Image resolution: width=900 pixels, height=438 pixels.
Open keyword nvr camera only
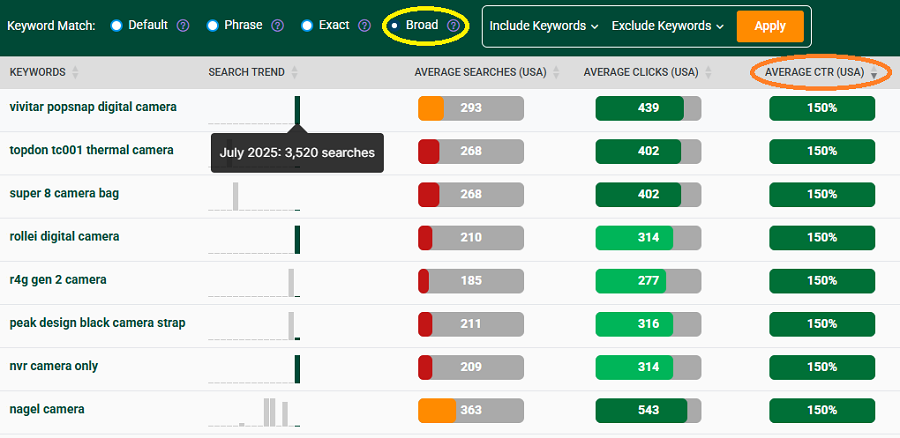pos(54,366)
